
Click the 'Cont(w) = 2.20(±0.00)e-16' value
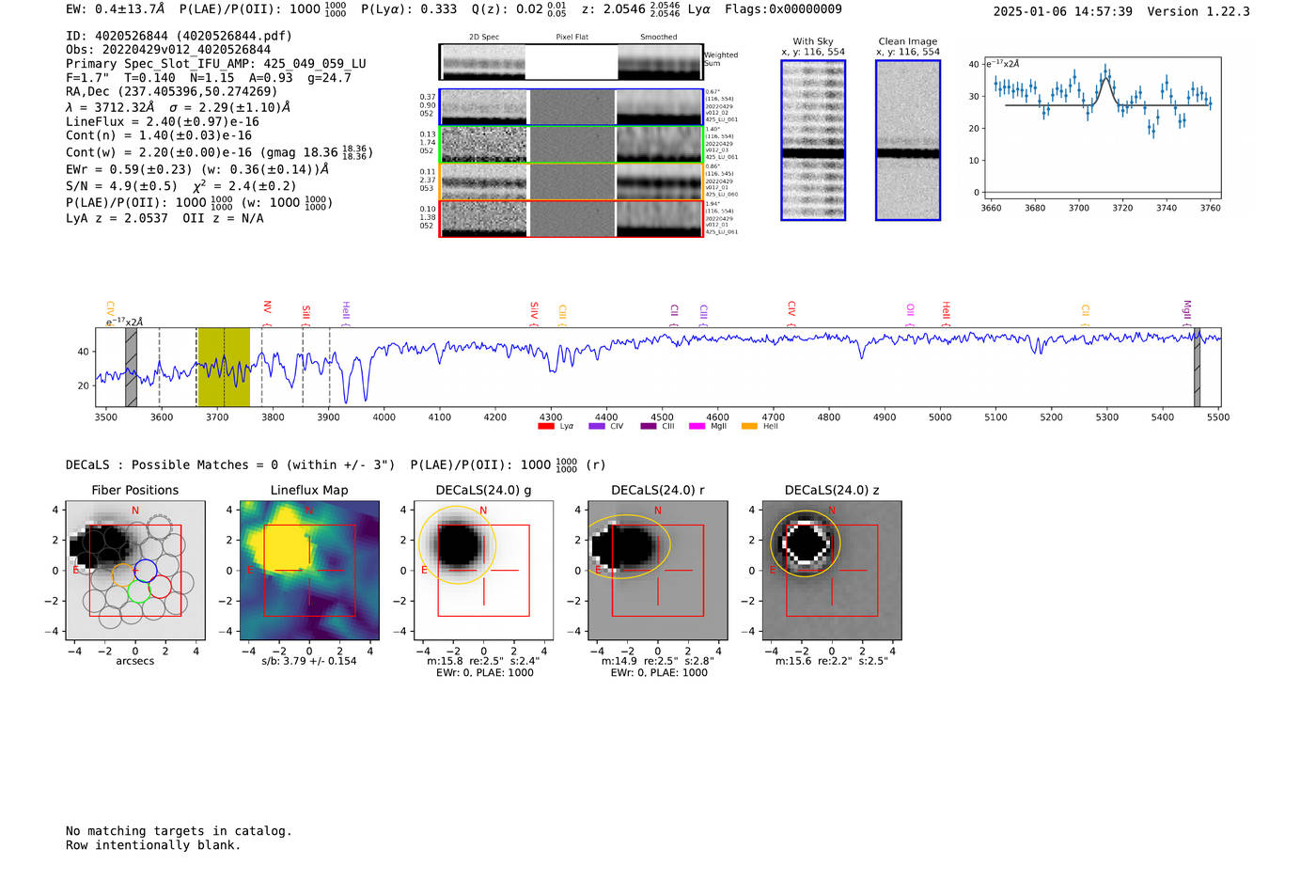pos(159,152)
